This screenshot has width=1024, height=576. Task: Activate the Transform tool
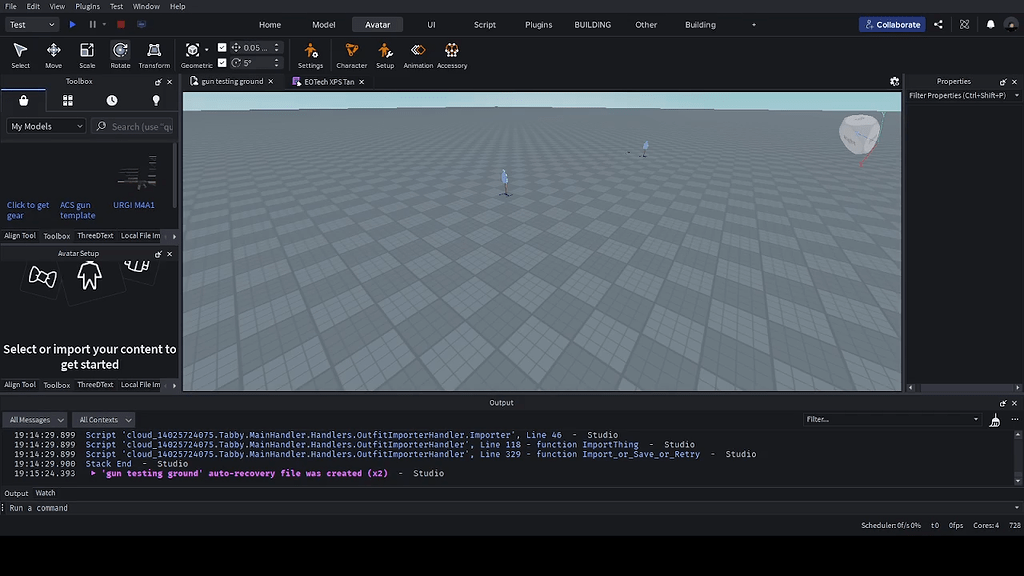pyautogui.click(x=154, y=56)
